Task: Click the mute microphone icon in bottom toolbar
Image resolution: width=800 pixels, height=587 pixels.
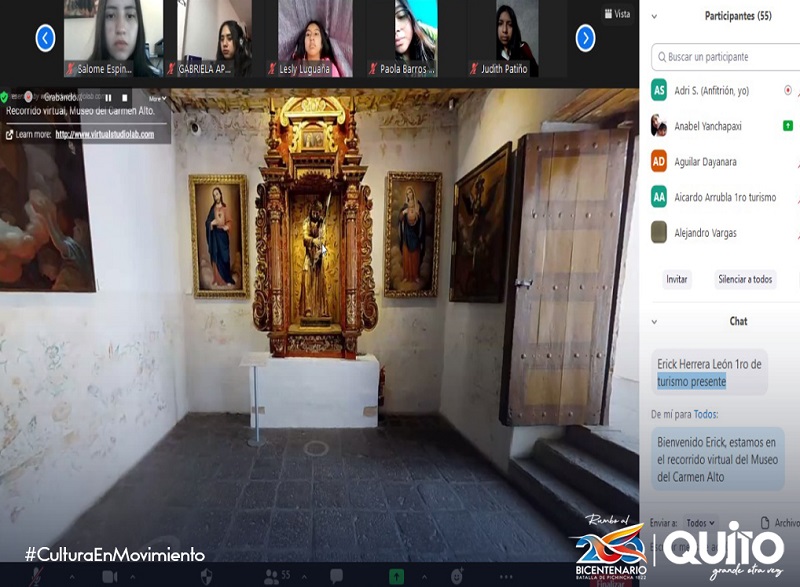Action: (38, 576)
